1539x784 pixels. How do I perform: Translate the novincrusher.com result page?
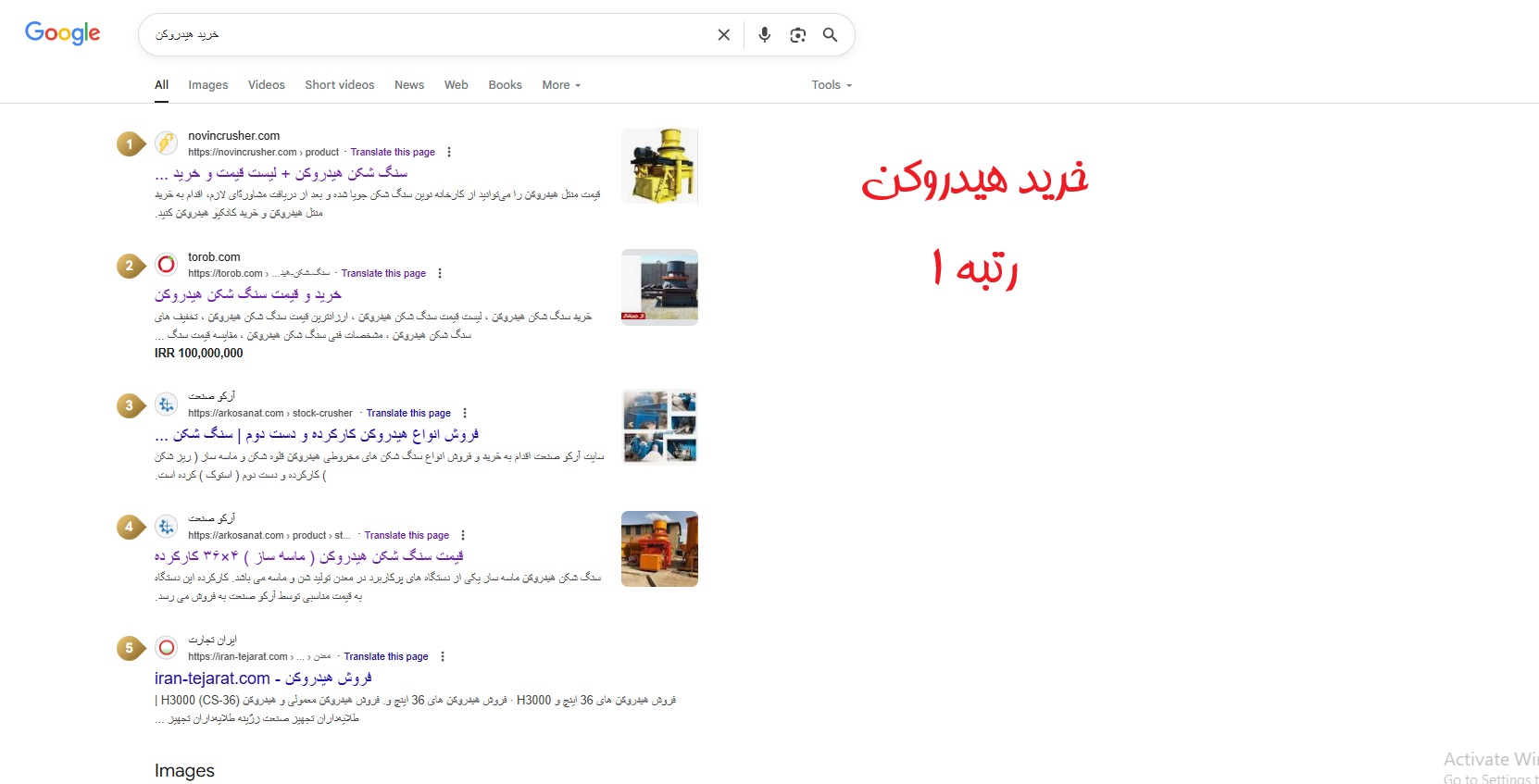coord(393,152)
